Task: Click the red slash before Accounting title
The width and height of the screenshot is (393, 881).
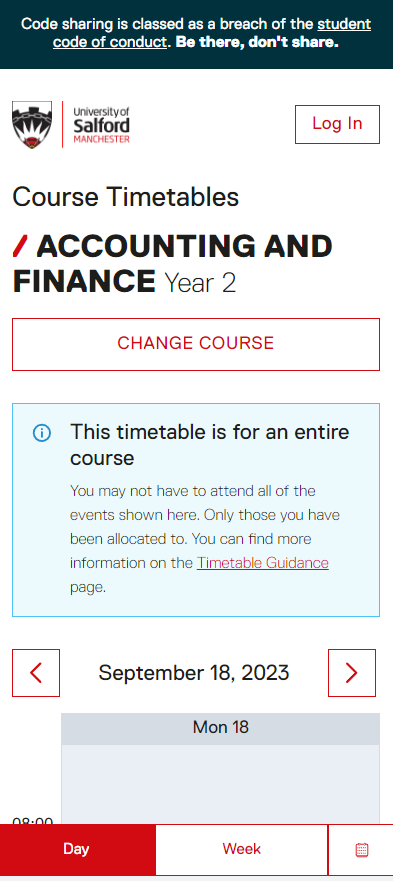Action: coord(20,247)
